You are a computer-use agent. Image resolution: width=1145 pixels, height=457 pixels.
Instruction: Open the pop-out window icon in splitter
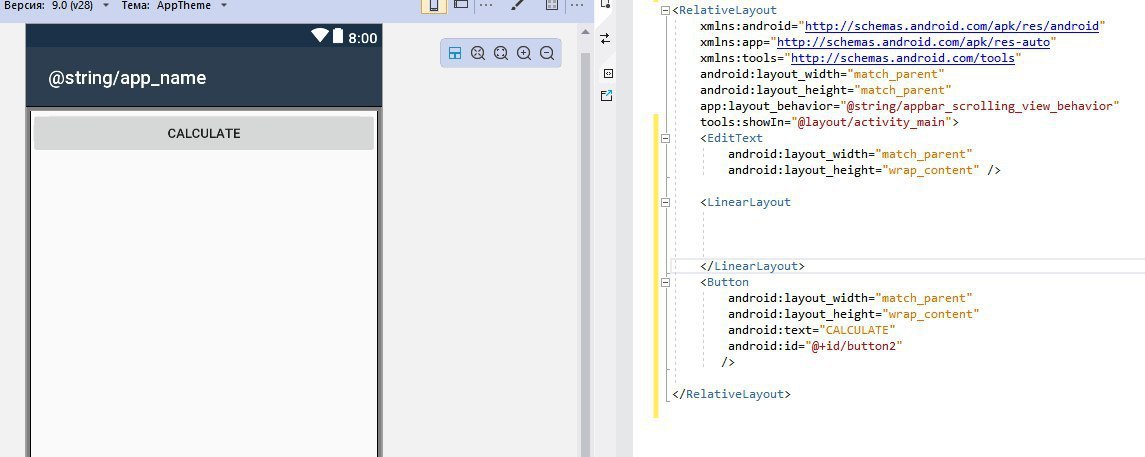[607, 95]
